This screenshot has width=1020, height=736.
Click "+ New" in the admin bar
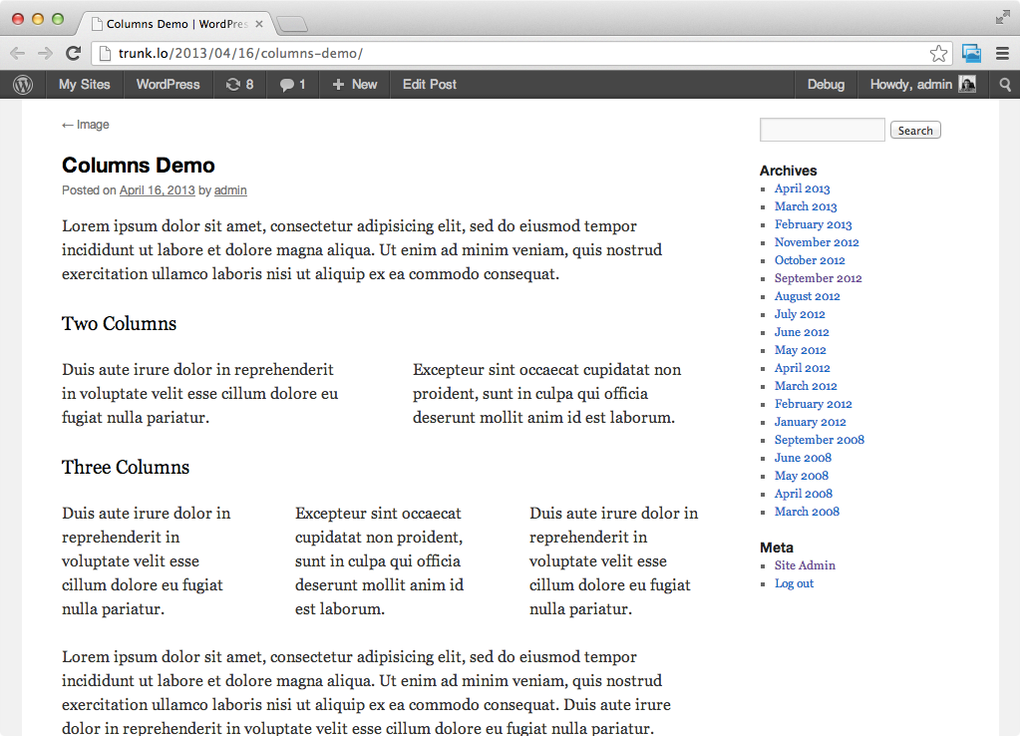(x=353, y=85)
